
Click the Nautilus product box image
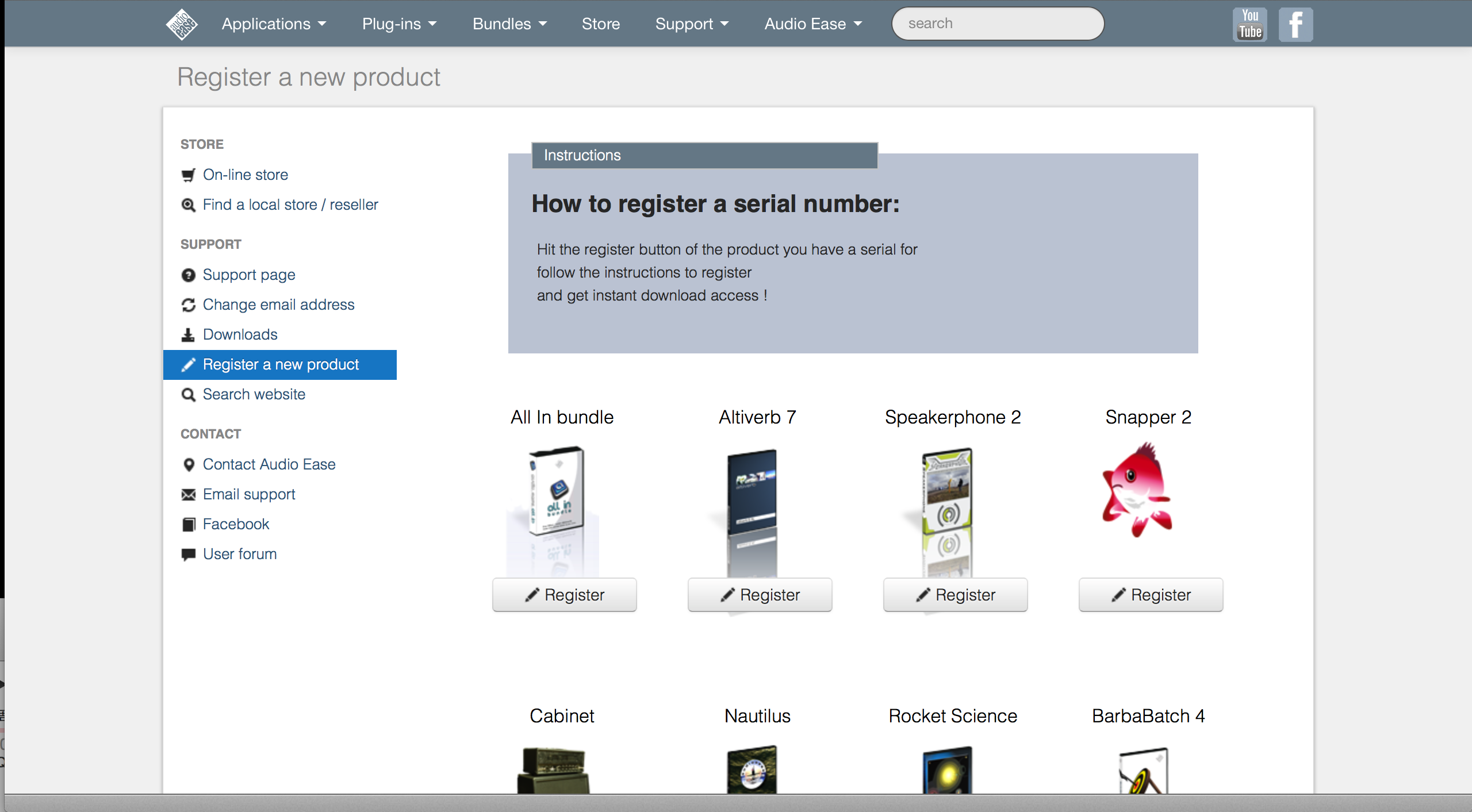tap(752, 770)
